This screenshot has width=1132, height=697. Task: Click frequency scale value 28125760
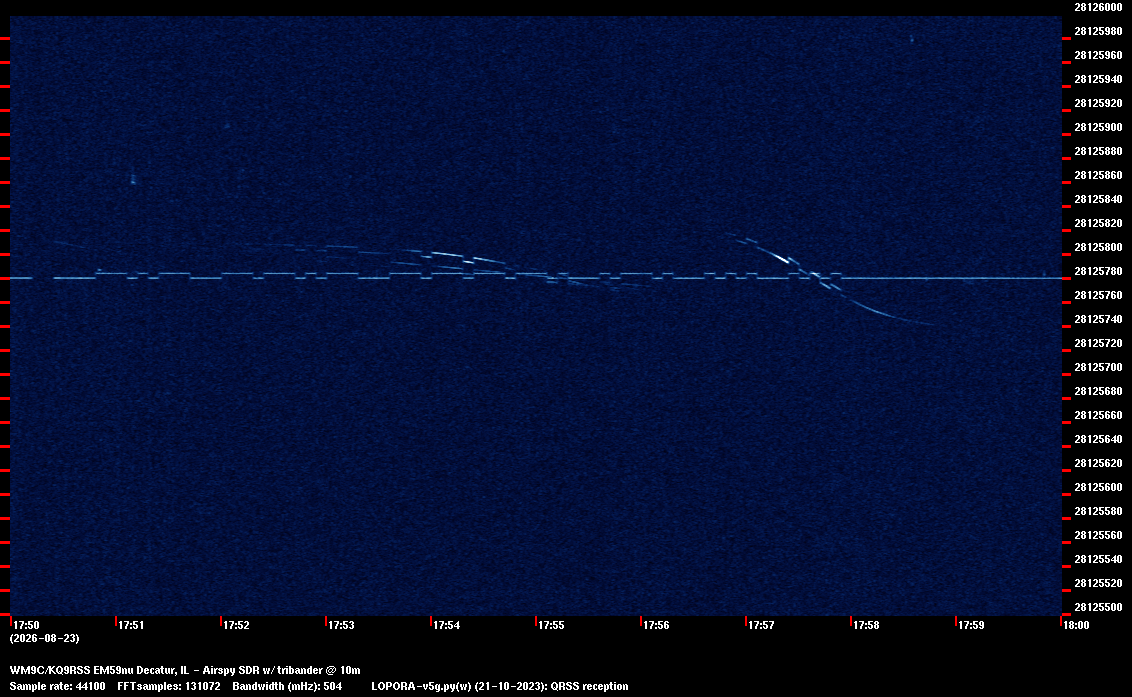1098,295
